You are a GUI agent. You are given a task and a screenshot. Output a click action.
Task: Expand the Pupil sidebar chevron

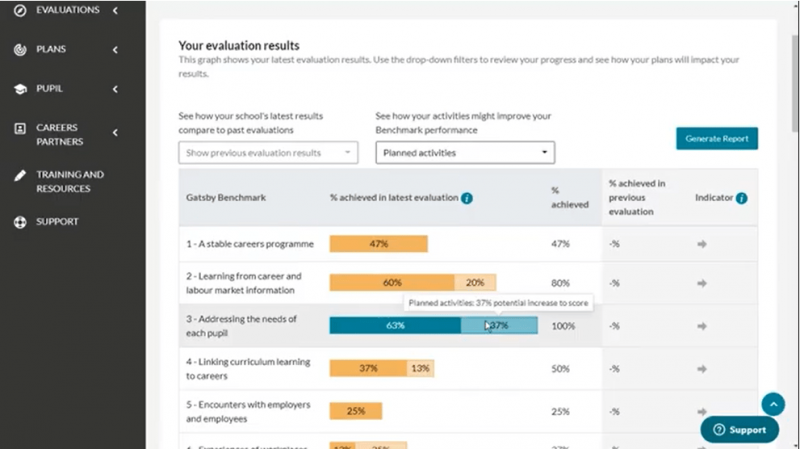tap(116, 89)
